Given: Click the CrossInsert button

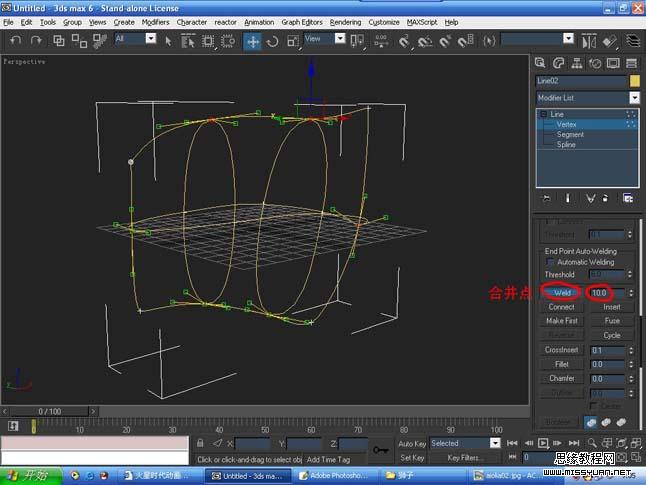Looking at the screenshot, I should click(x=562, y=350).
